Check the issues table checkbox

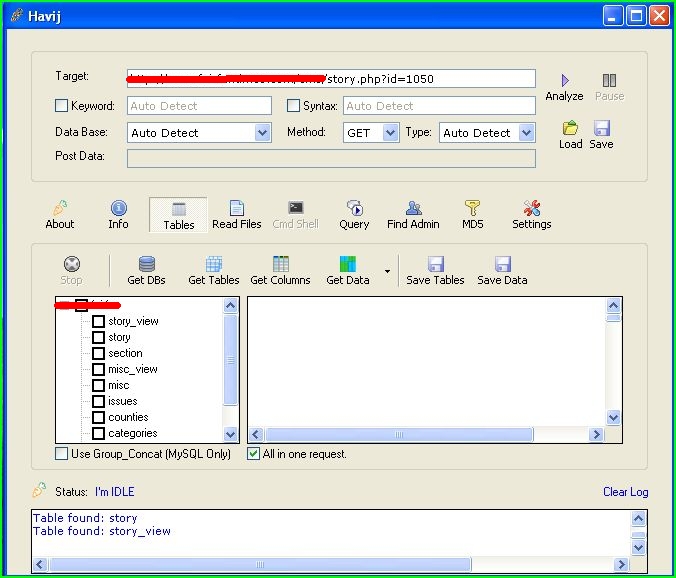[98, 401]
